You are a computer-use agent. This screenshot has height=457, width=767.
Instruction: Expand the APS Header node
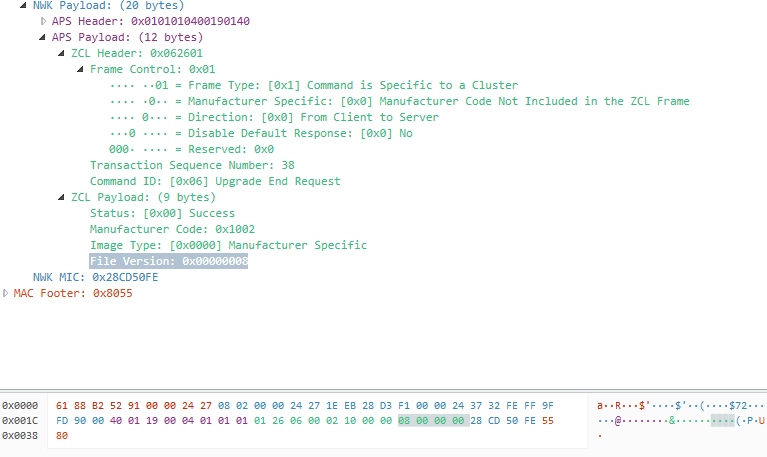[43, 21]
